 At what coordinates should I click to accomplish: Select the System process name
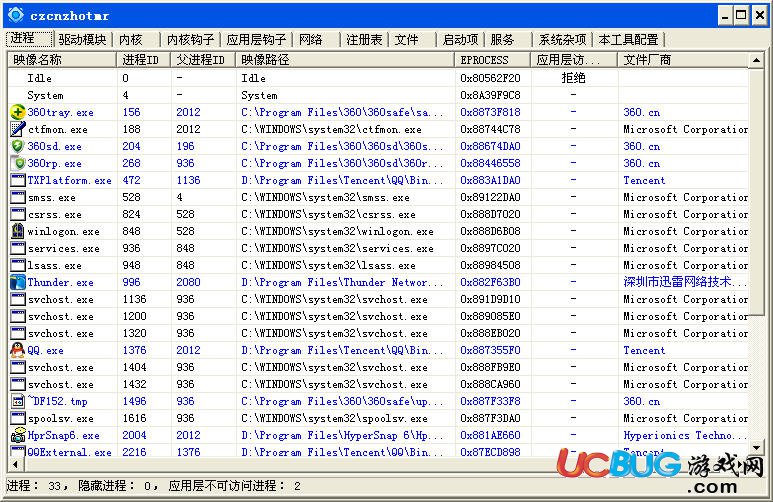[x=45, y=95]
